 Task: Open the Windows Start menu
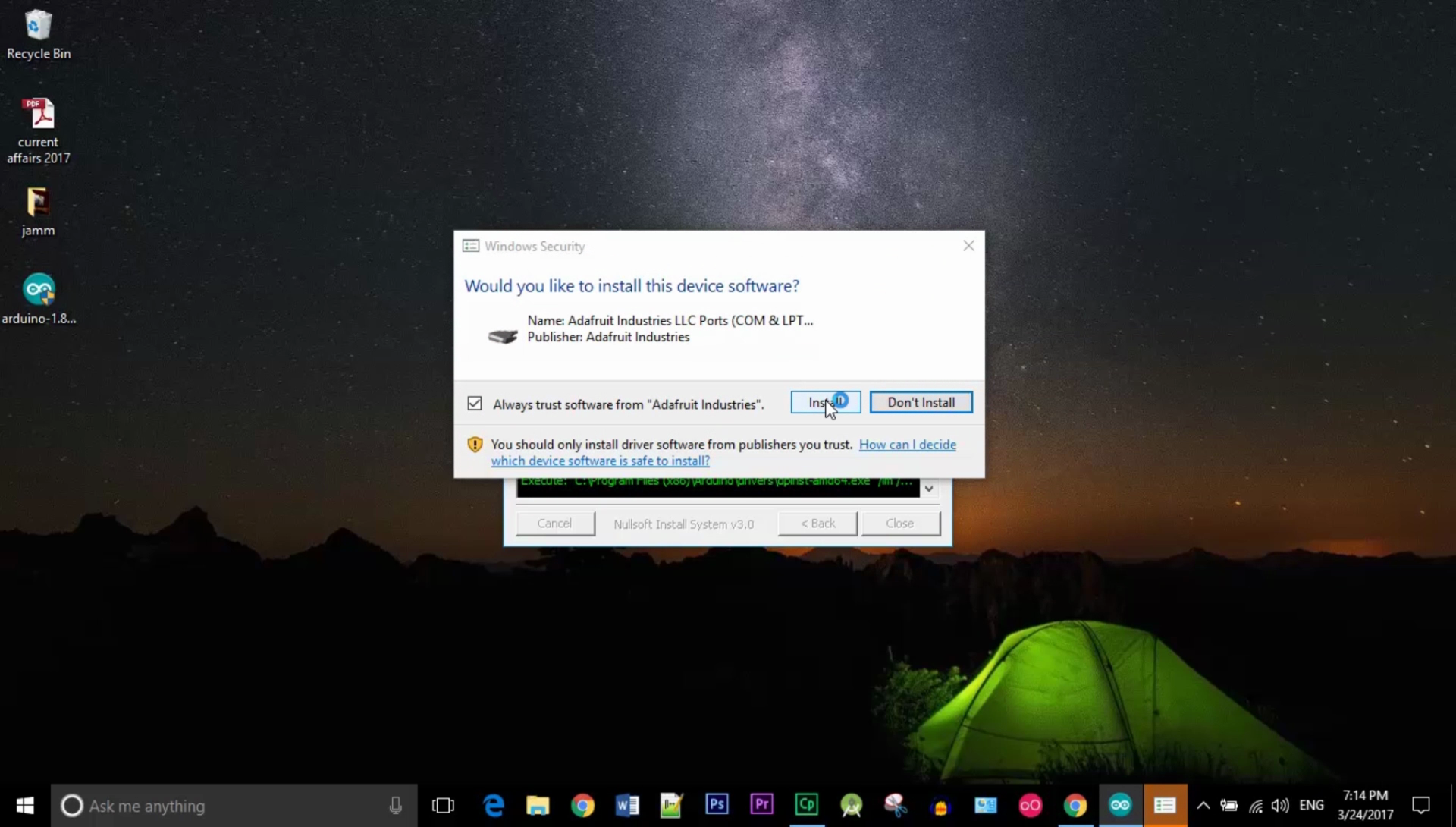click(25, 805)
